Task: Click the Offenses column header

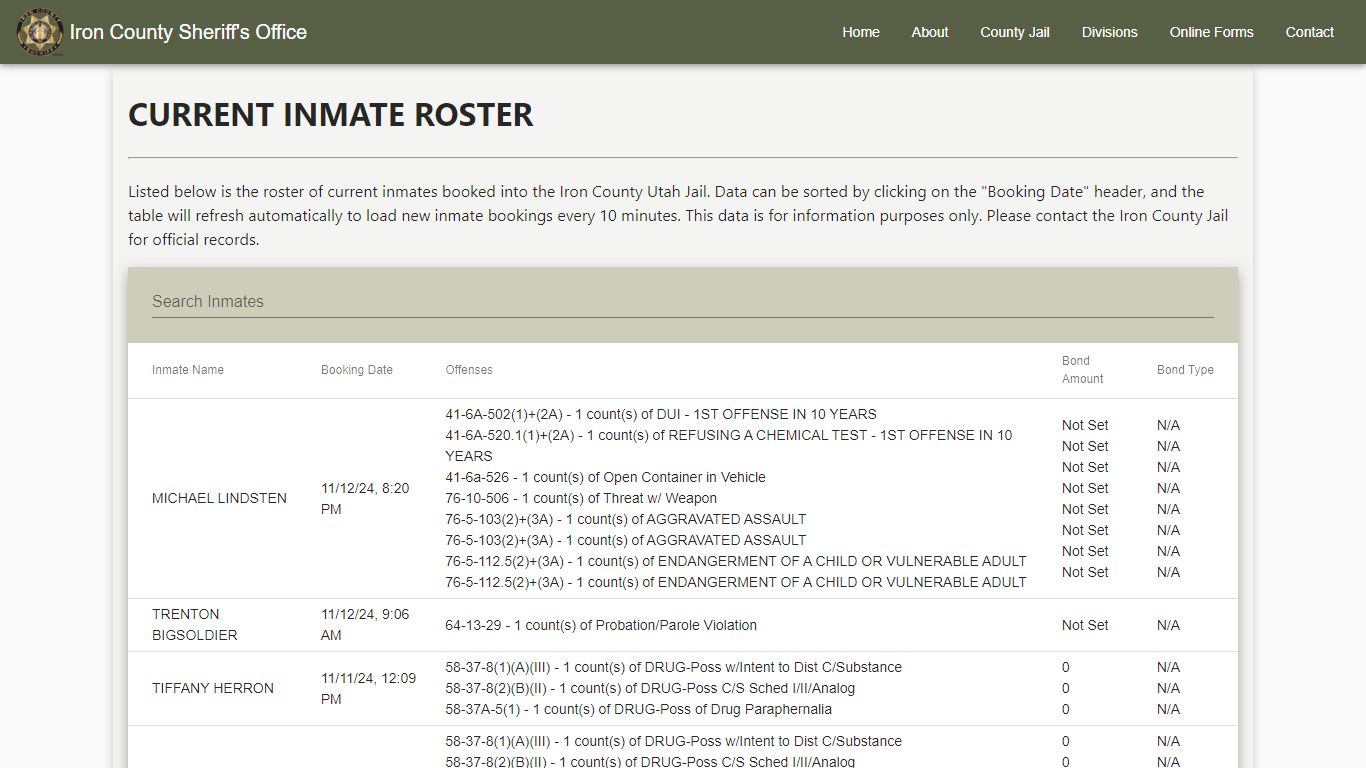Action: coord(469,370)
